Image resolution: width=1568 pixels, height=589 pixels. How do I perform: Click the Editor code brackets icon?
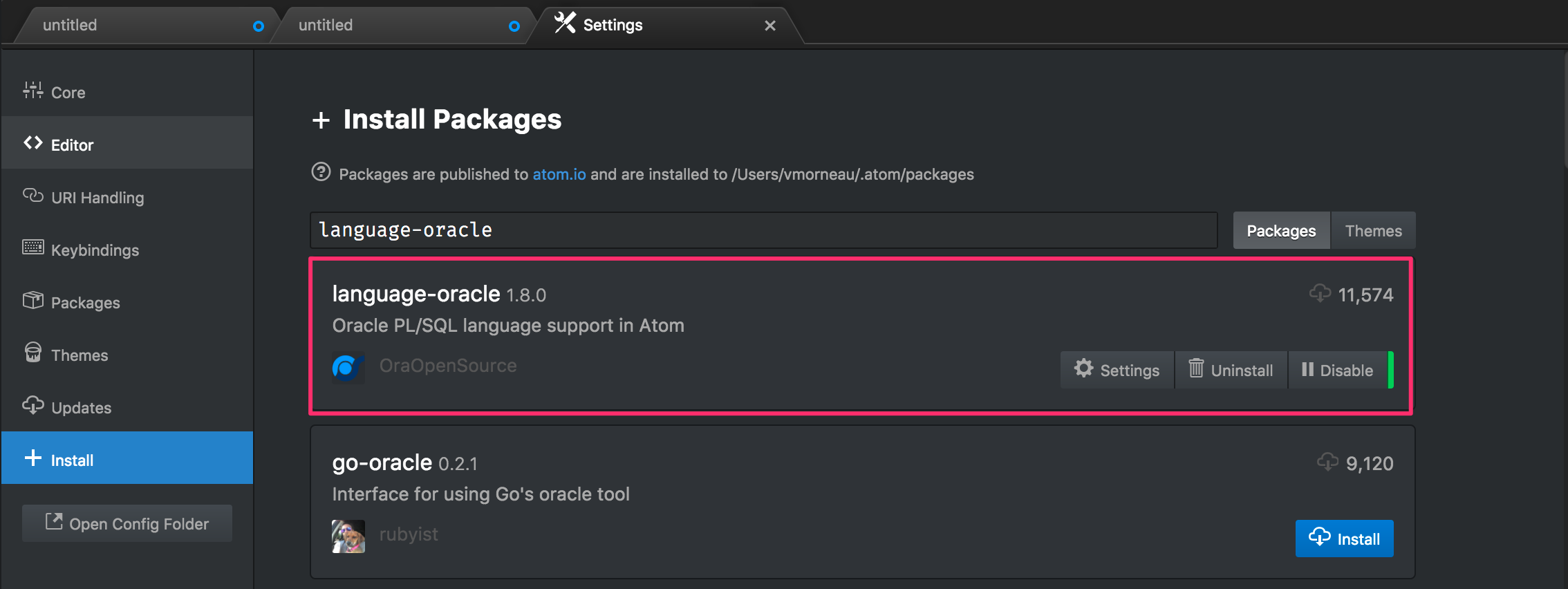coord(32,143)
